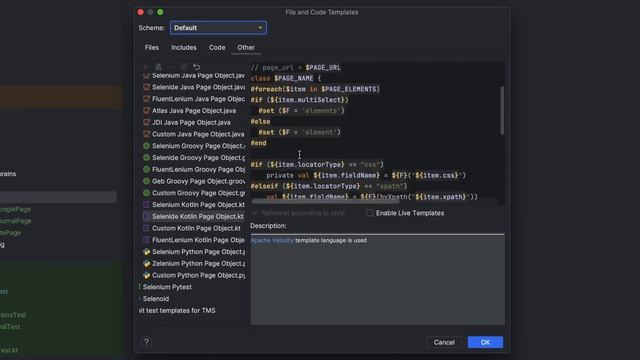Switch to the Code tab
The image size is (640, 360).
coord(217,47)
